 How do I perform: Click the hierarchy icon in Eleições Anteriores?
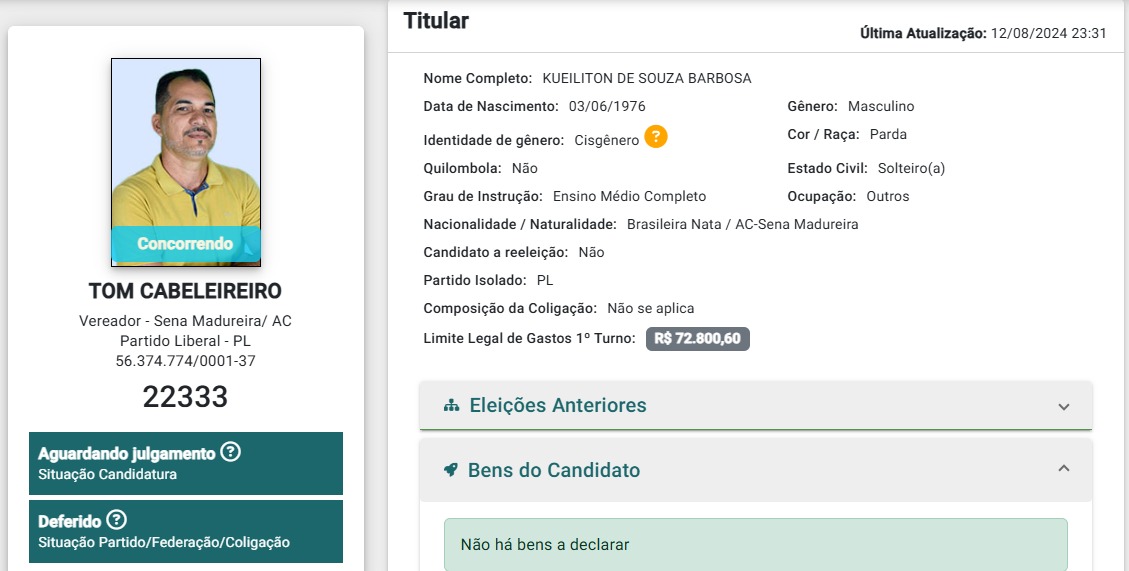point(451,405)
